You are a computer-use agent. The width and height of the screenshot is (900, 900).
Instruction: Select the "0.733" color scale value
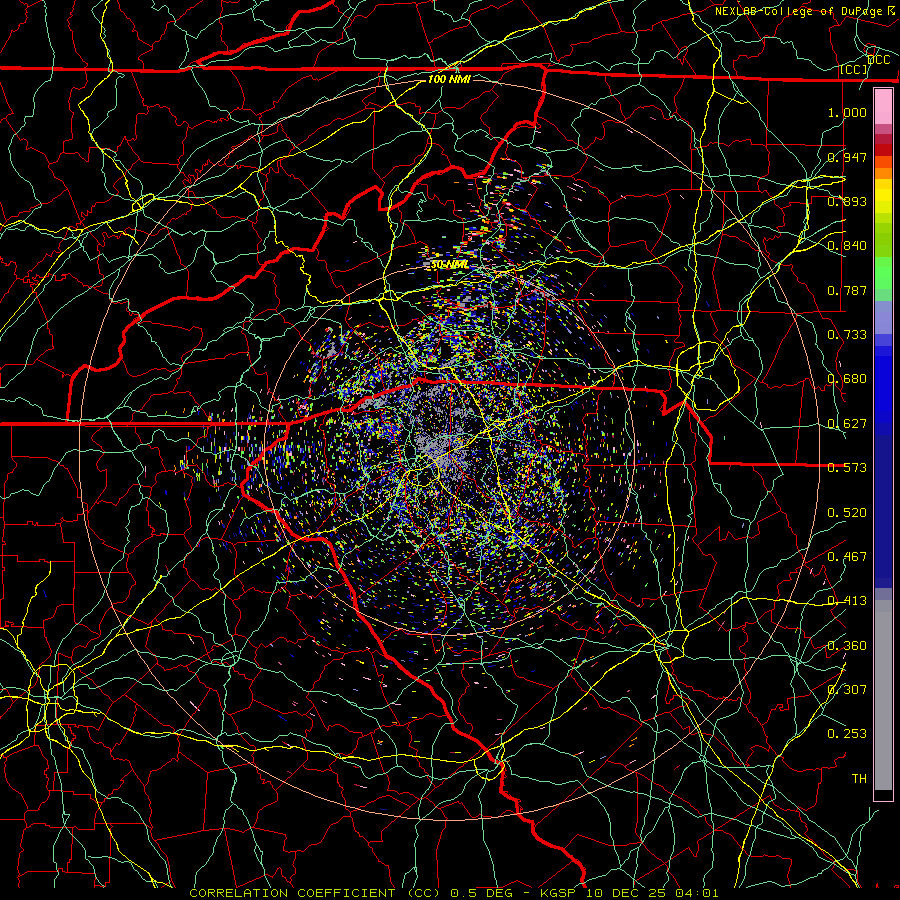847,335
